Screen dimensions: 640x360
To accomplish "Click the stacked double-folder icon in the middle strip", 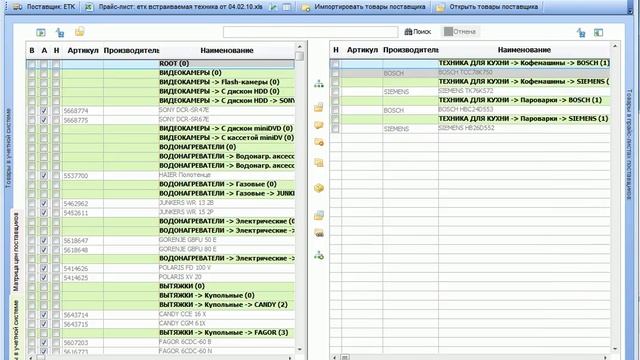I will 319,163.
